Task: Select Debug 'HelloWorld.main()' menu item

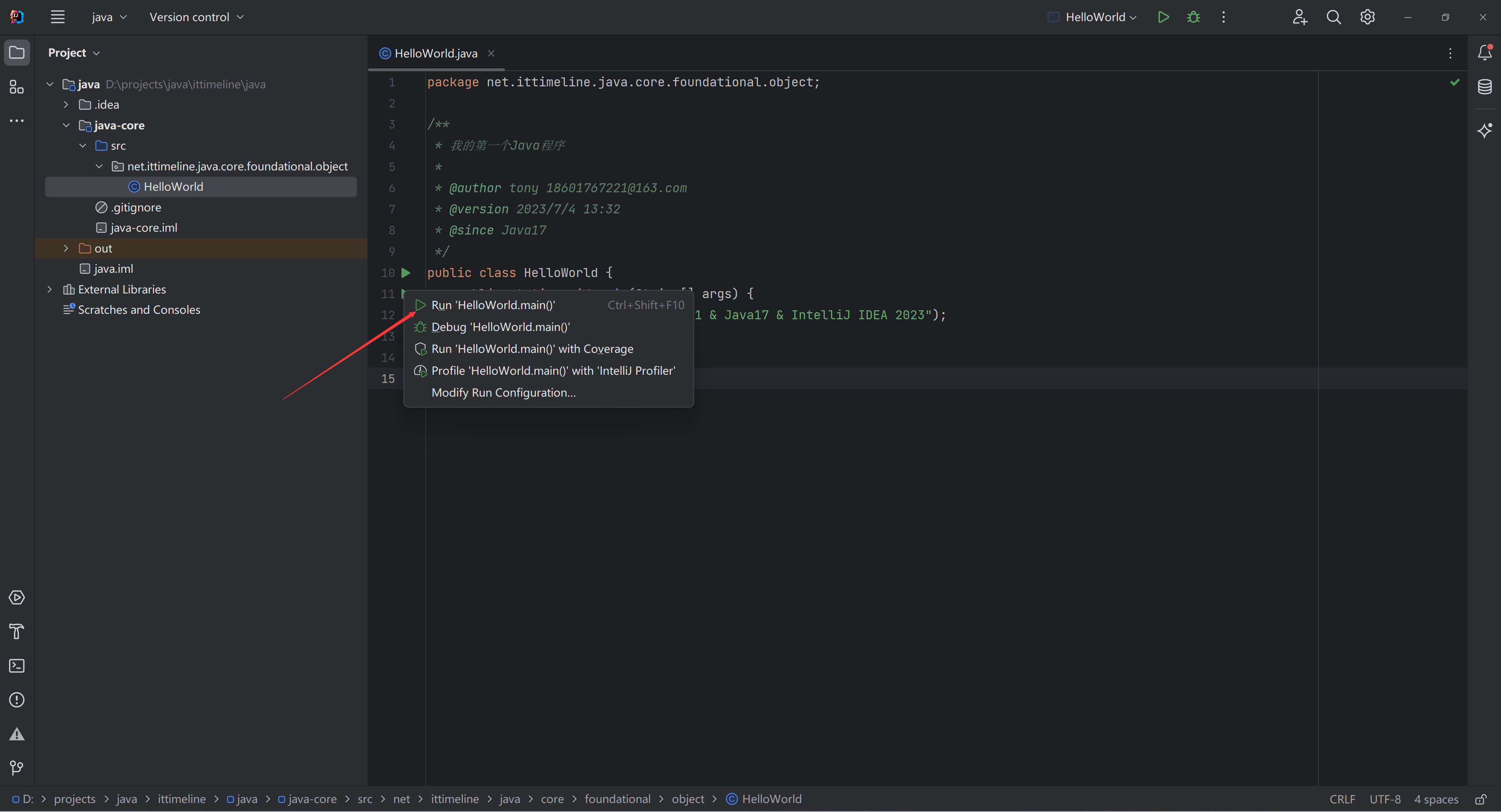Action: (548, 327)
